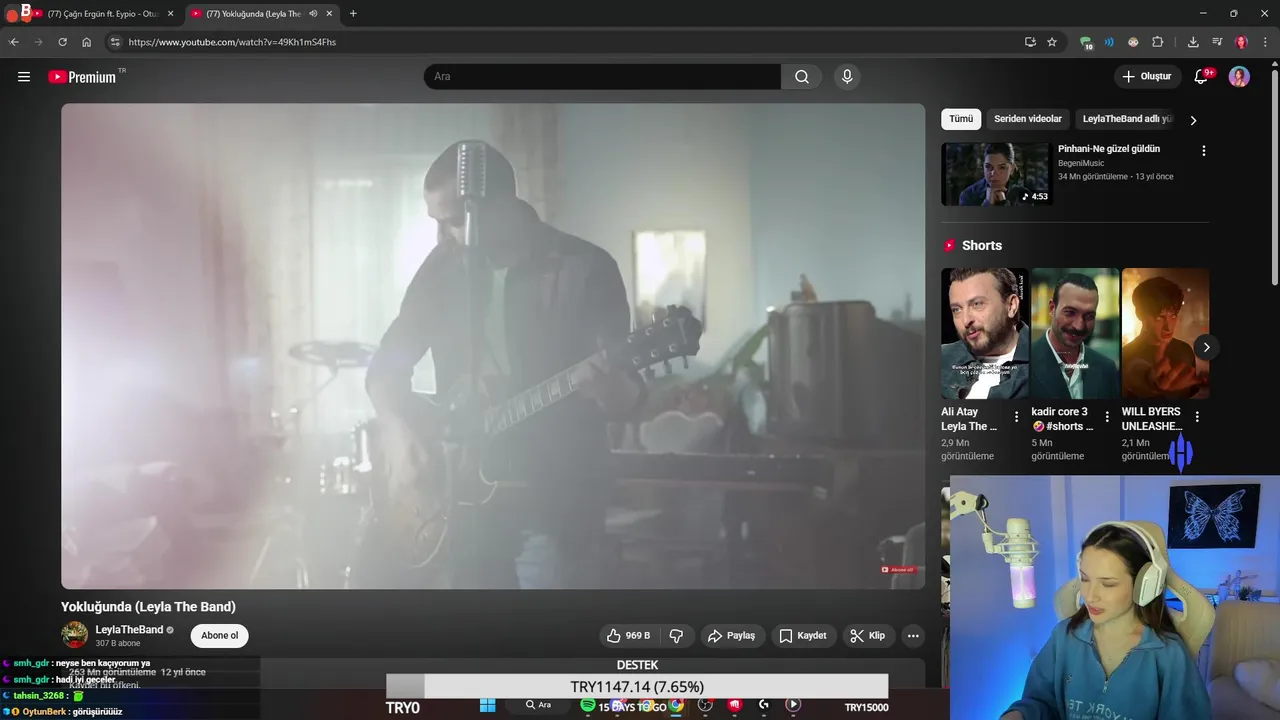The image size is (1280, 720).
Task: Open Chrome three-dot menu
Action: tap(1265, 42)
